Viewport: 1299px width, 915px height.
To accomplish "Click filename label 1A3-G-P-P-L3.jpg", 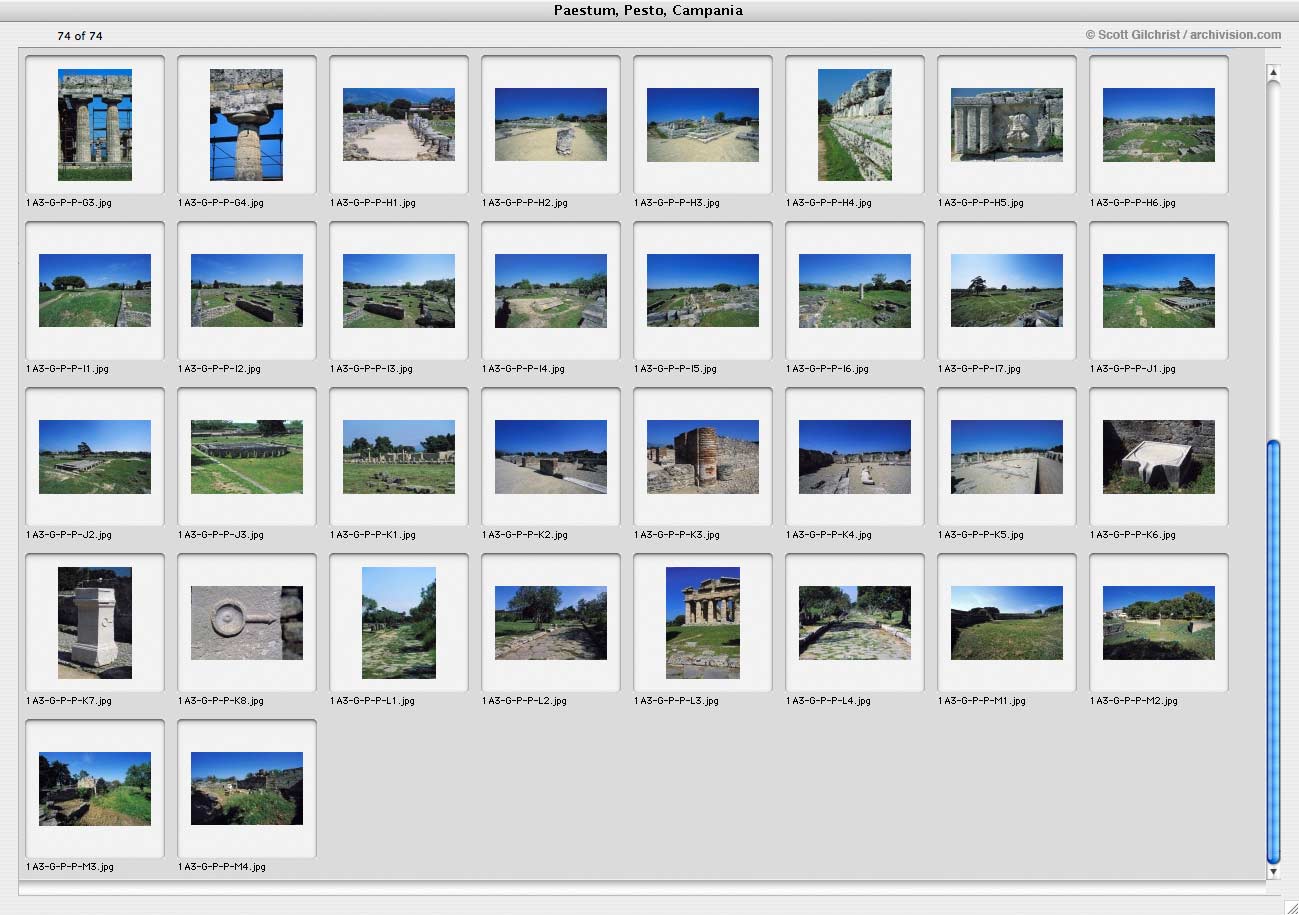I will (676, 701).
